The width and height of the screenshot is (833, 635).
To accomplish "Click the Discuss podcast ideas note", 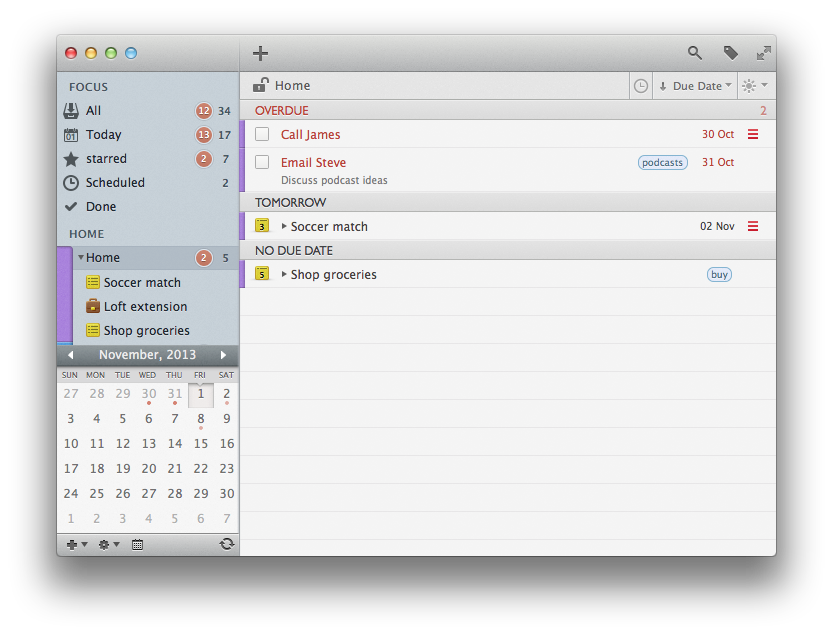I will (334, 180).
